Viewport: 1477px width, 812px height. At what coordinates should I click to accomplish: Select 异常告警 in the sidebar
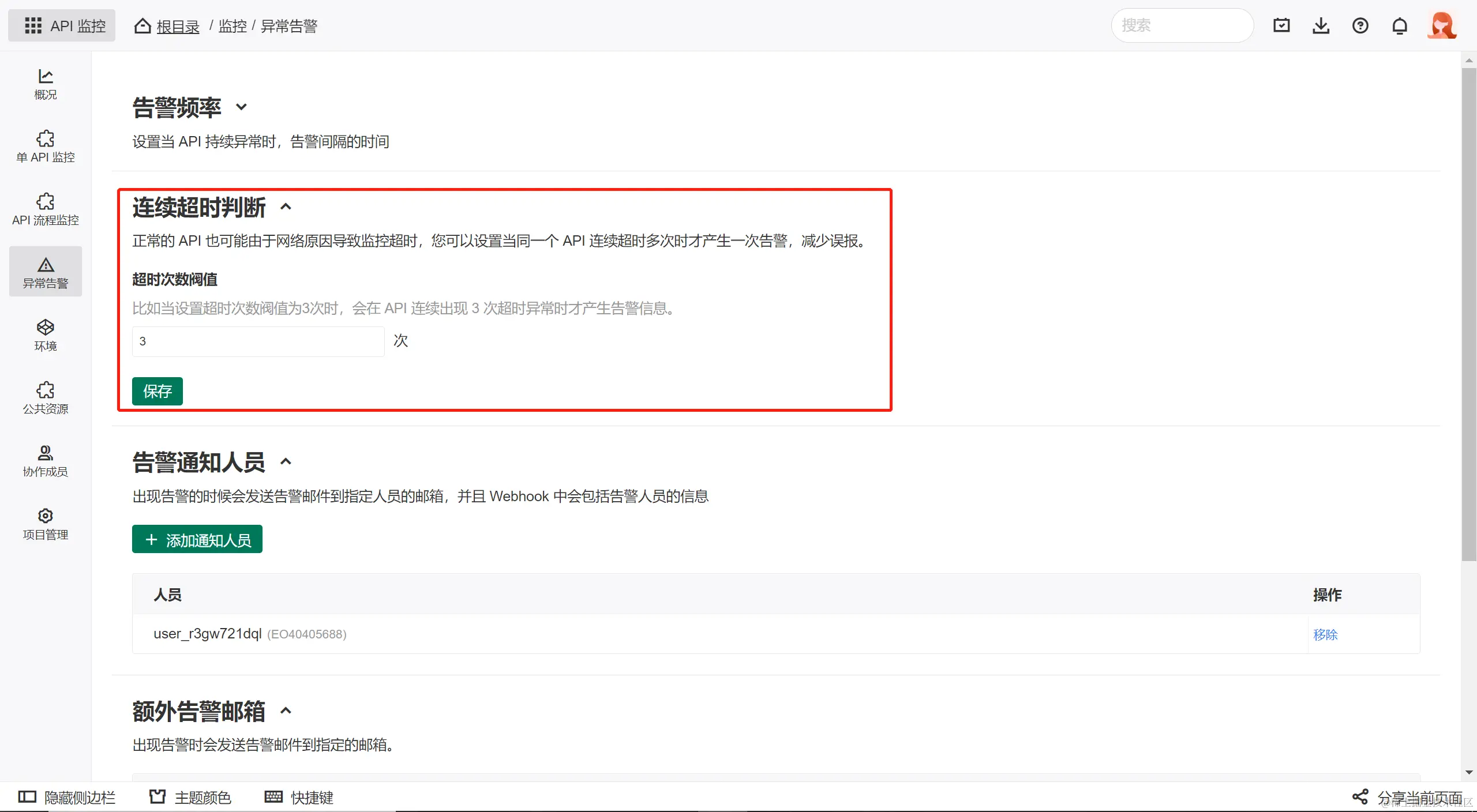45,272
